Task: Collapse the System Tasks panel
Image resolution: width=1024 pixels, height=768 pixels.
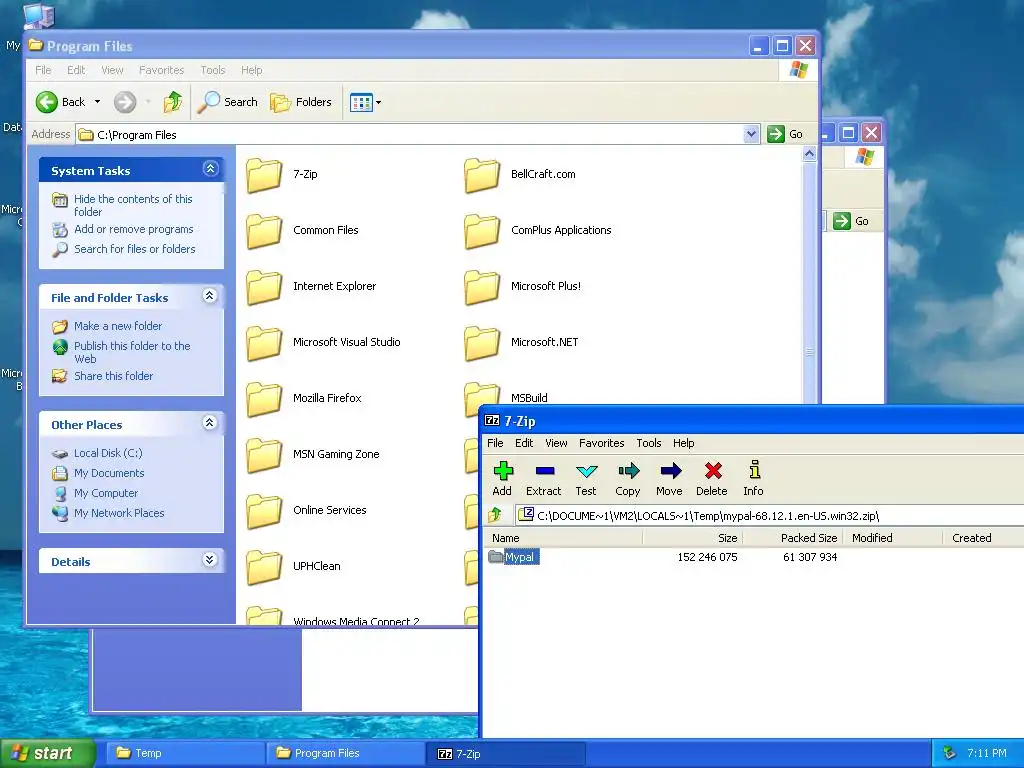Action: [210, 169]
